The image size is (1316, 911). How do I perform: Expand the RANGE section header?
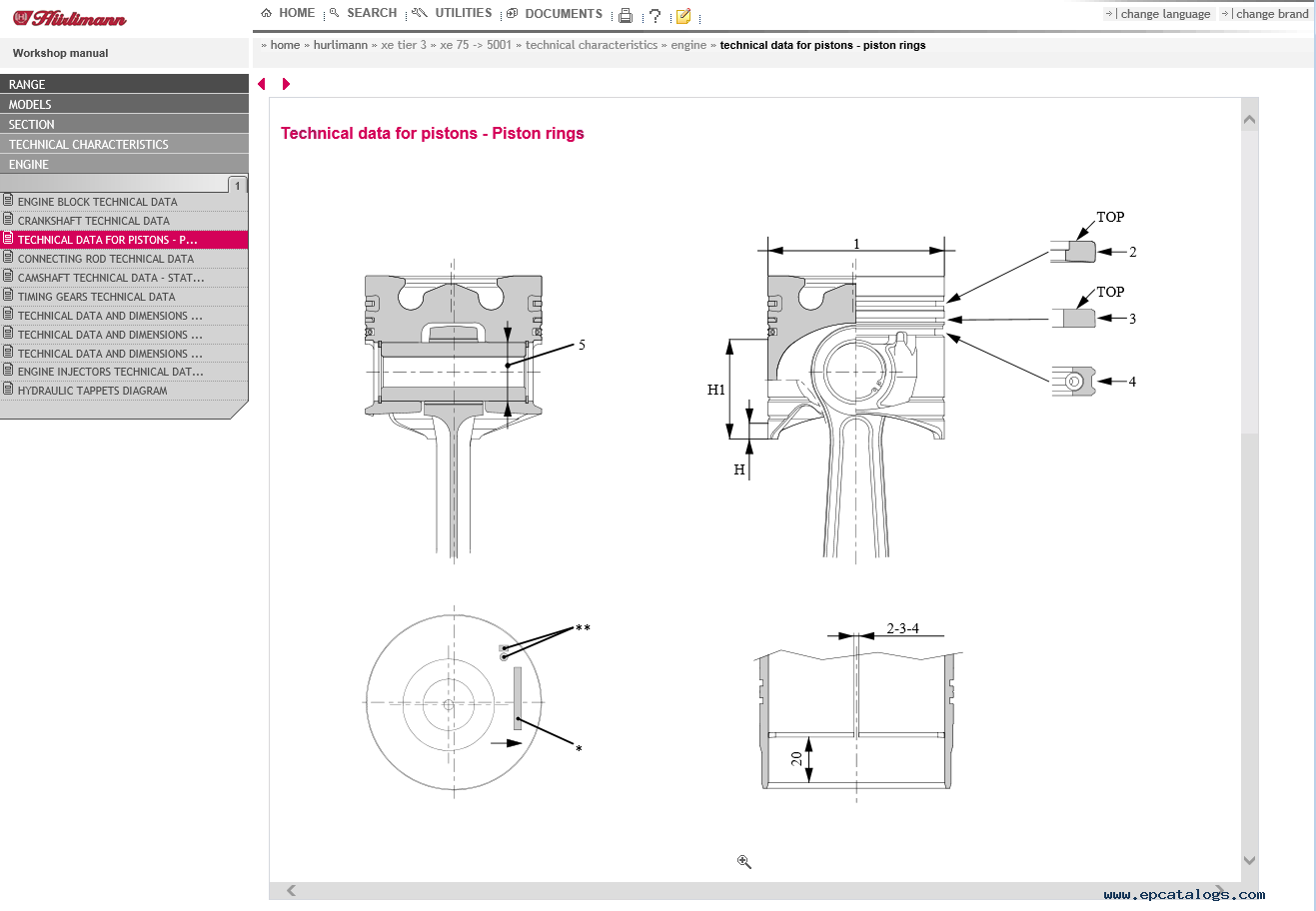124,84
